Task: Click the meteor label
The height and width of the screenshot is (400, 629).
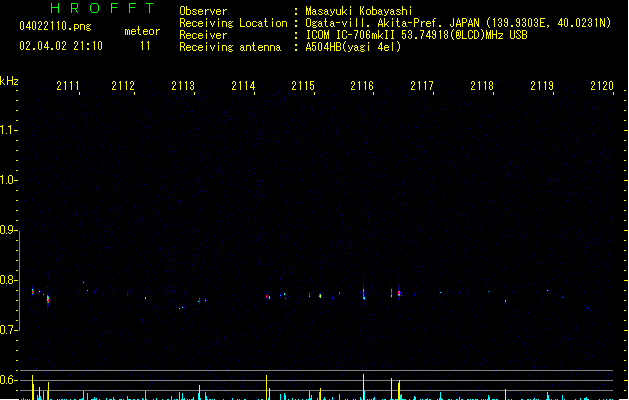Action: [142, 31]
